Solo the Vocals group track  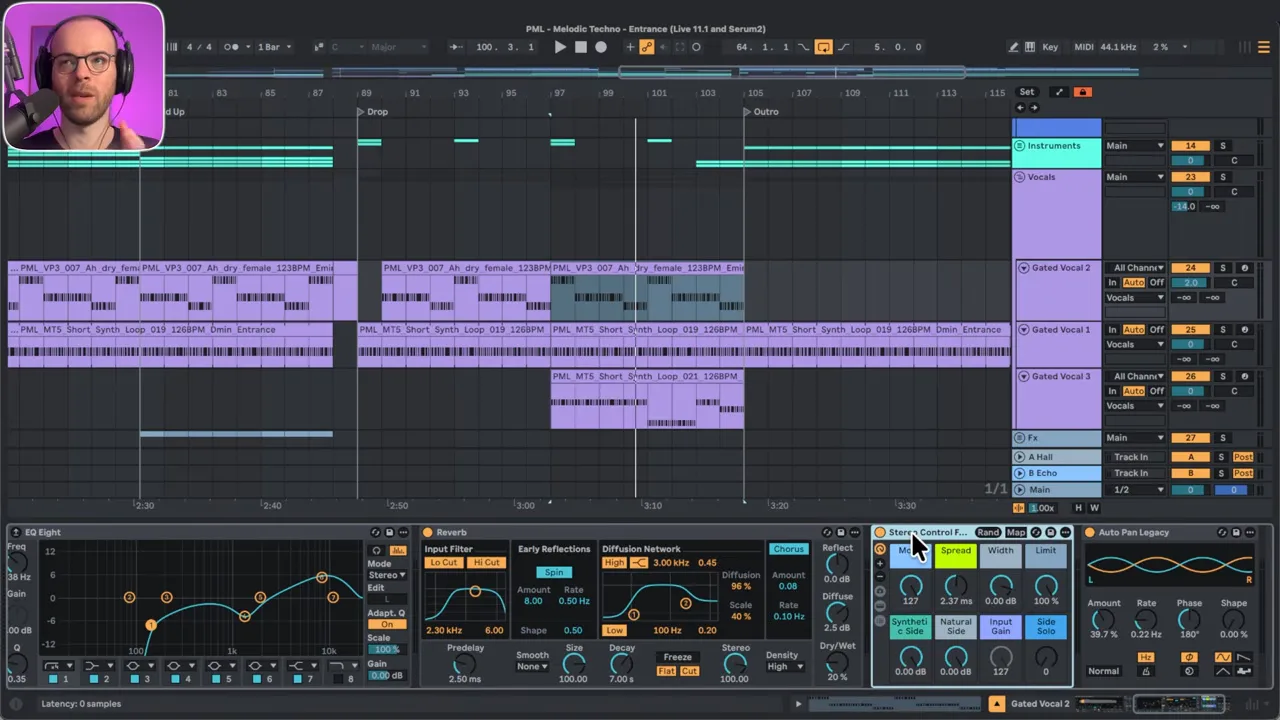click(x=1222, y=177)
